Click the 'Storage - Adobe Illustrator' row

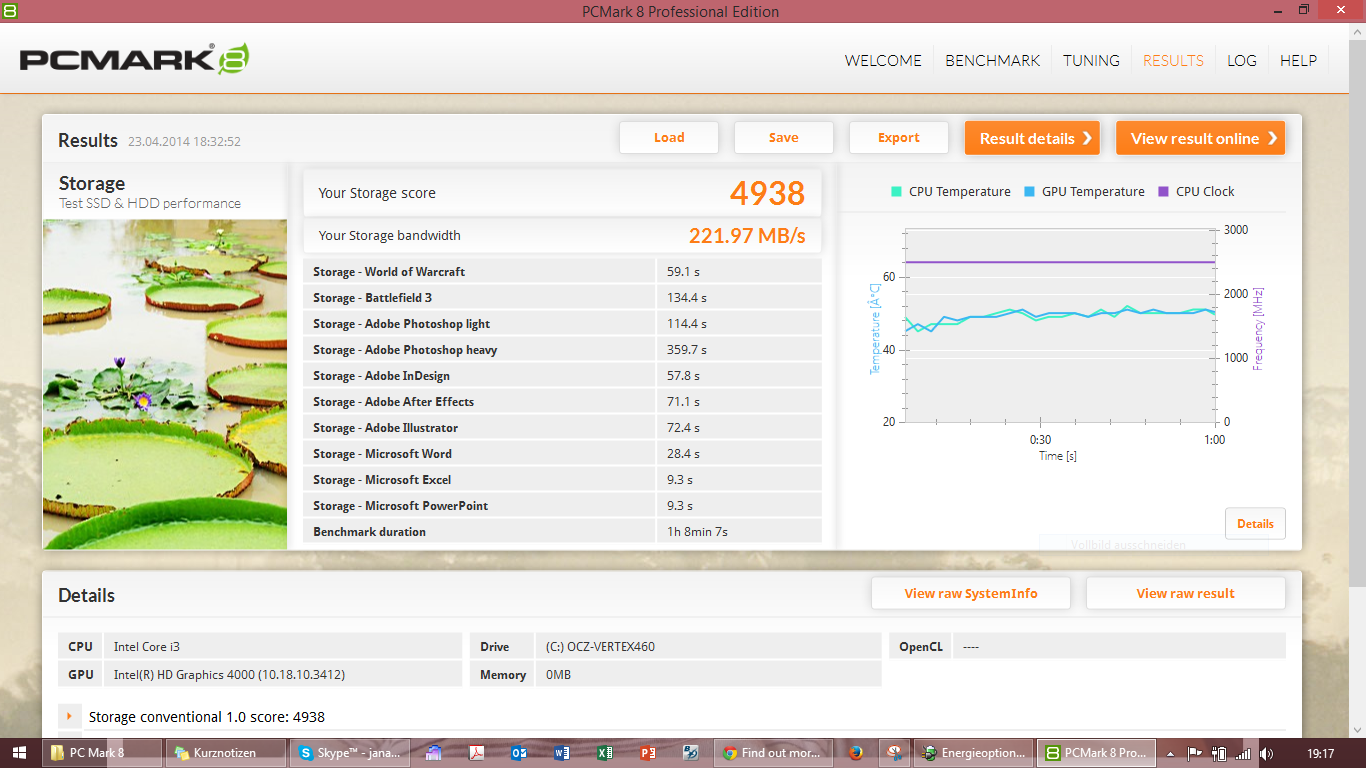pos(562,427)
